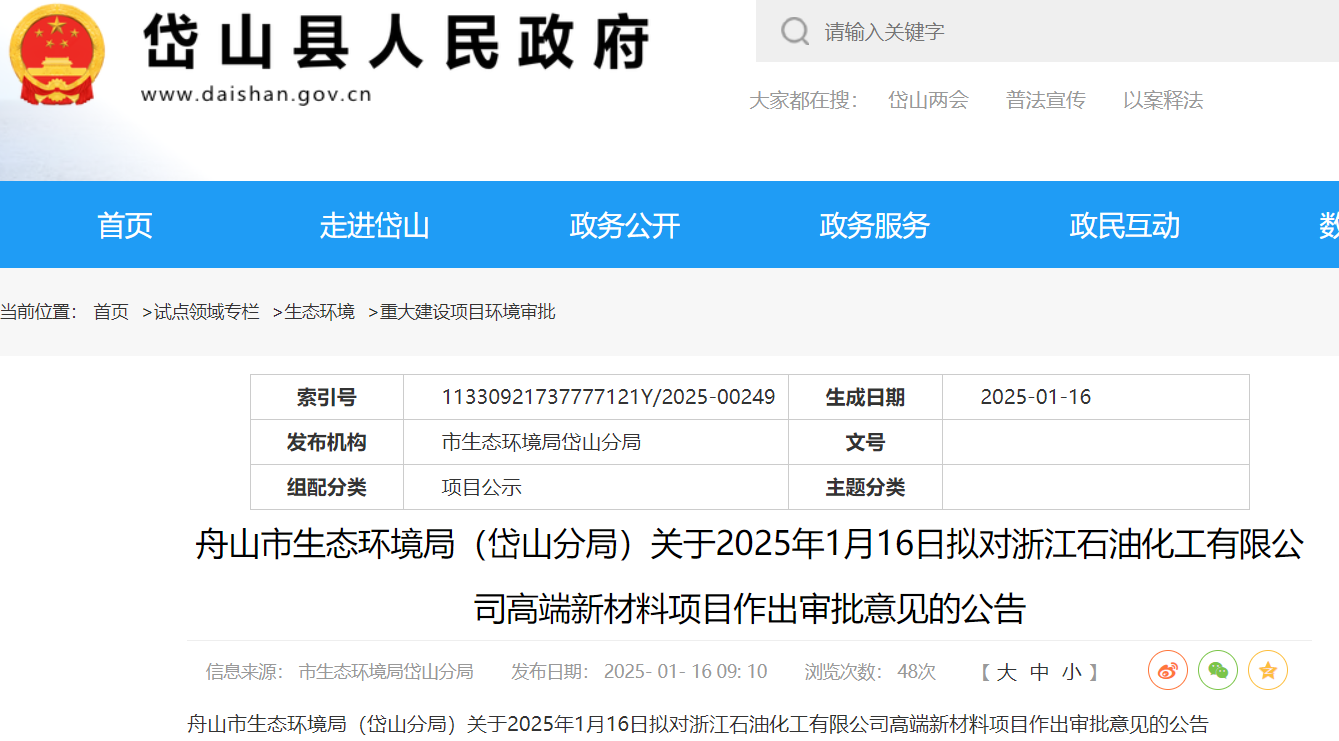Click the index number 11330921737777121Y/2025-00249

pyautogui.click(x=608, y=397)
